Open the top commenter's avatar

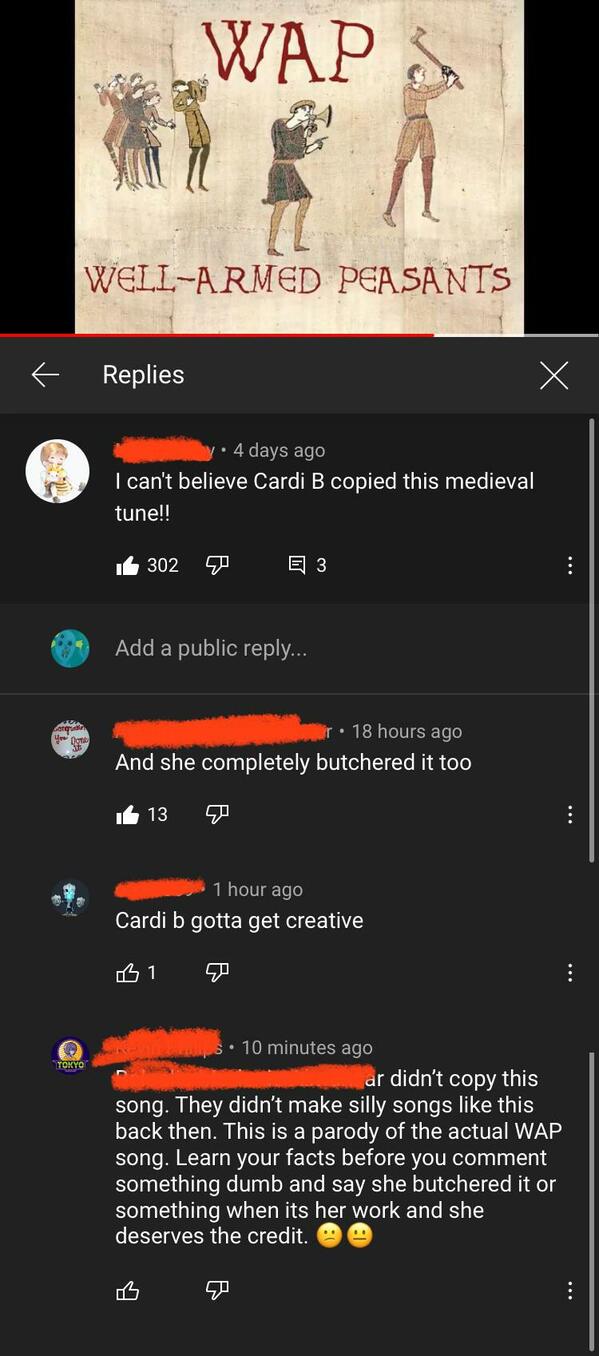pyautogui.click(x=57, y=471)
